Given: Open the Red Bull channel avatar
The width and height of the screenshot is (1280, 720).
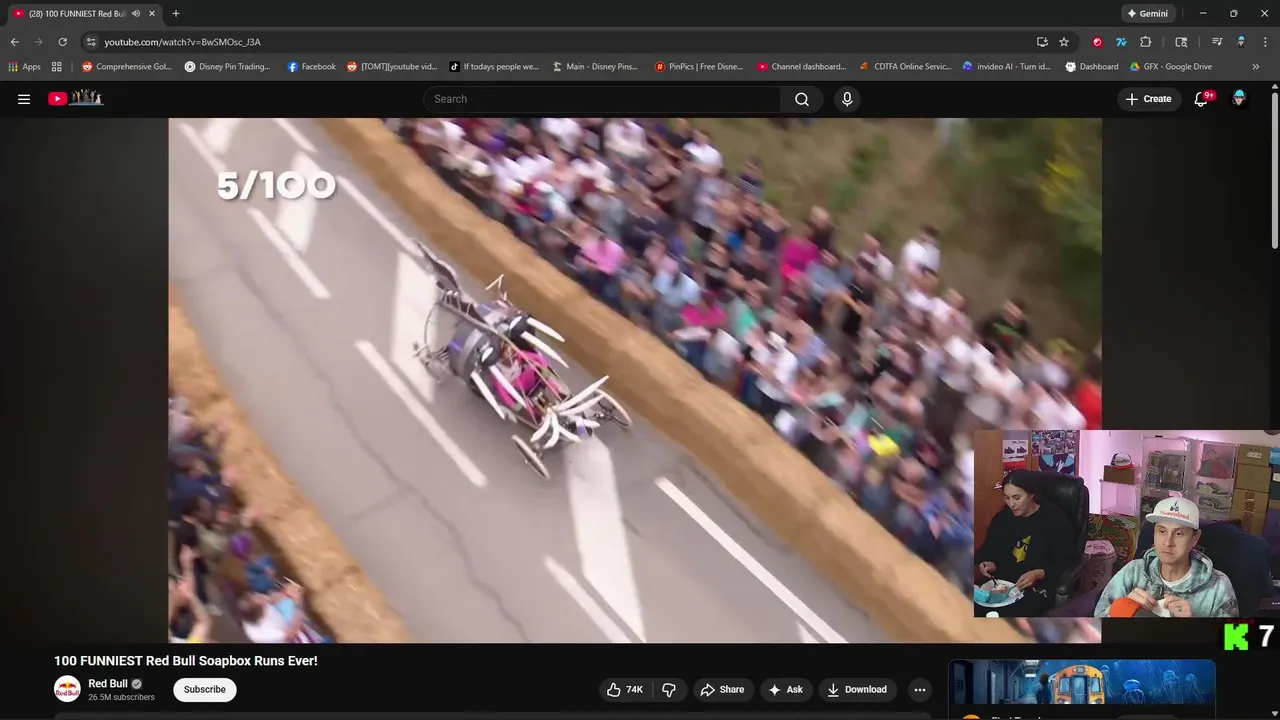Looking at the screenshot, I should (x=67, y=689).
